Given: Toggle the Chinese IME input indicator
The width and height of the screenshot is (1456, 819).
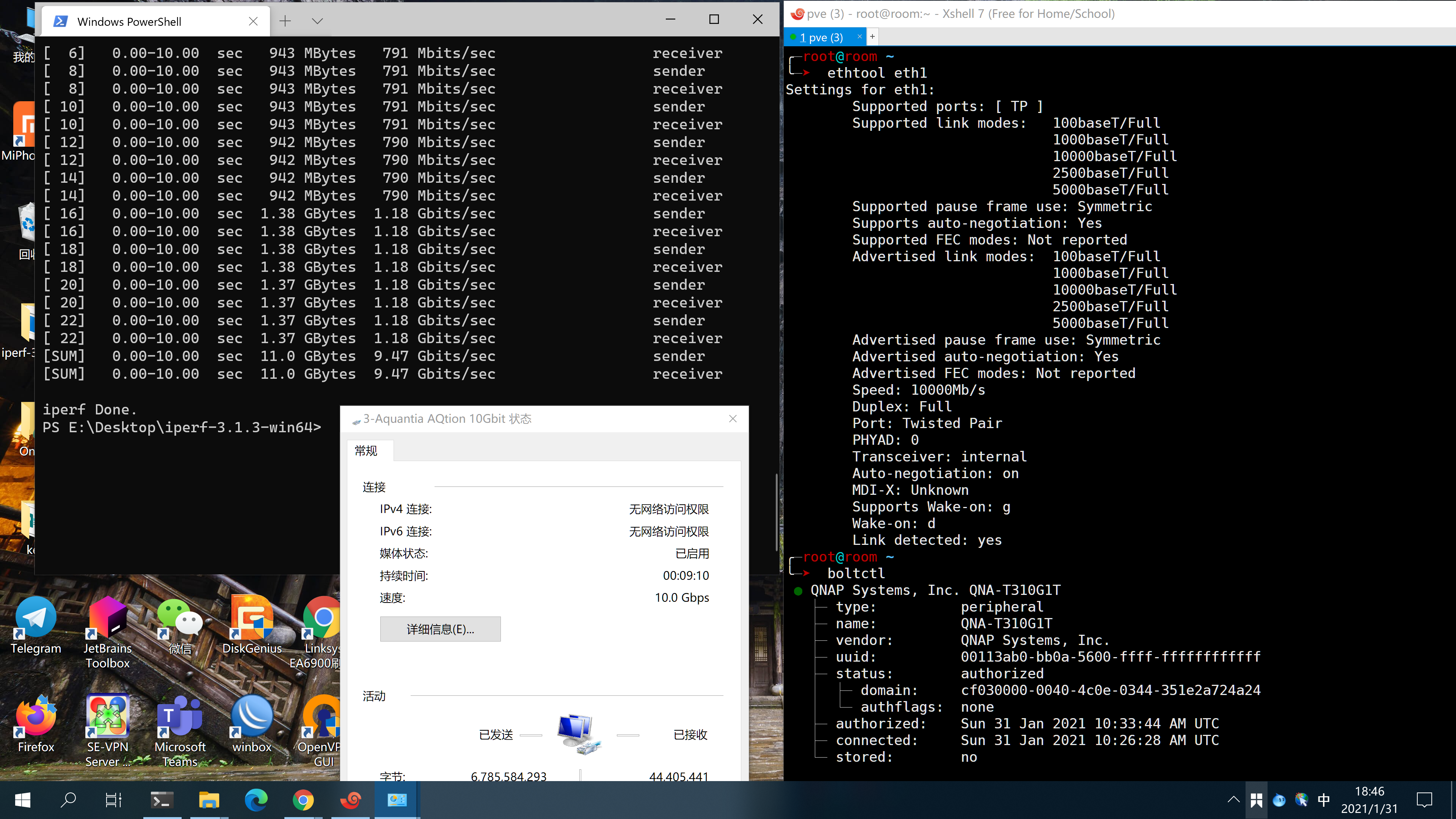Looking at the screenshot, I should tap(1324, 800).
